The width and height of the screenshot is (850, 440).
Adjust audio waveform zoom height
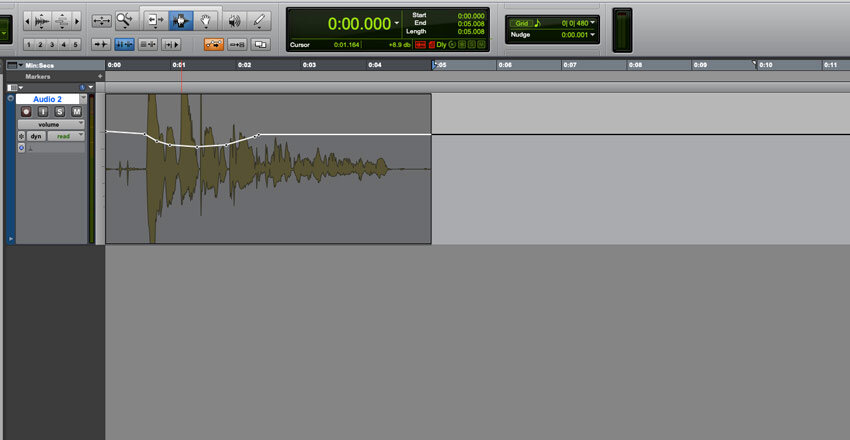pos(42,22)
